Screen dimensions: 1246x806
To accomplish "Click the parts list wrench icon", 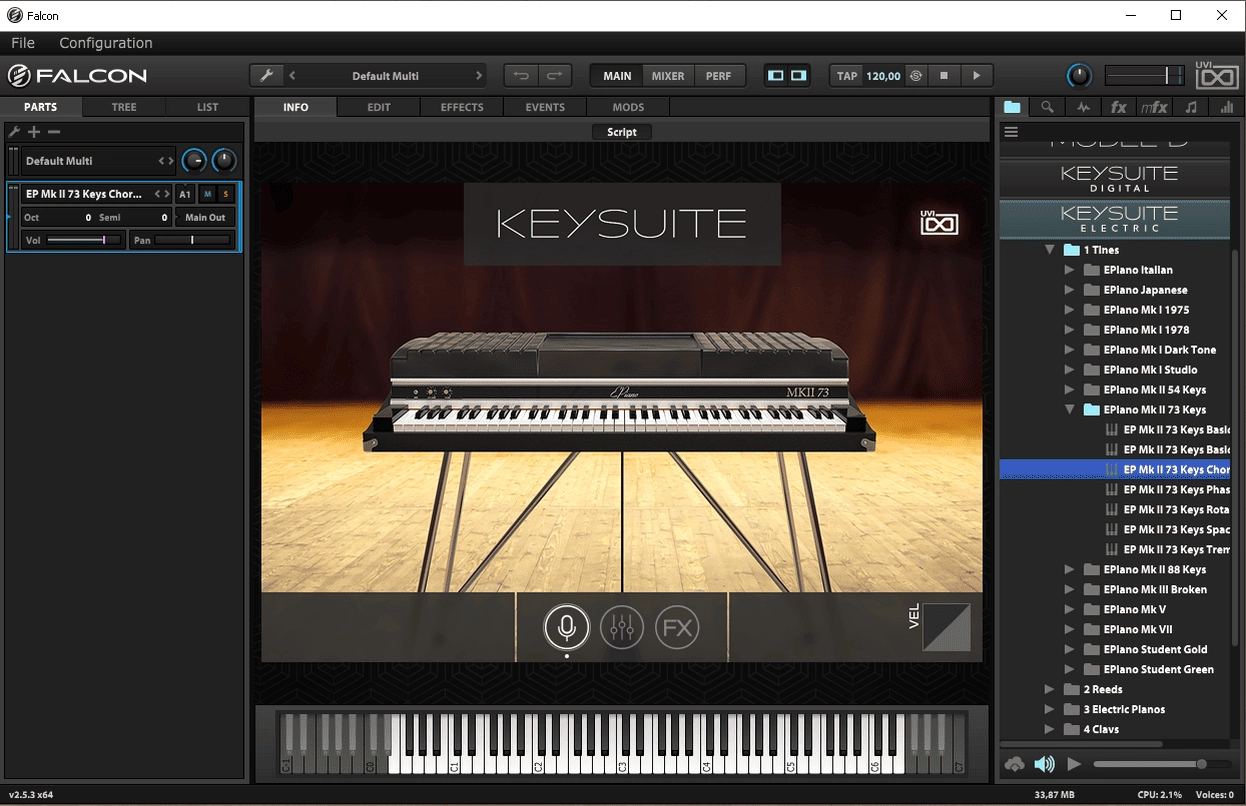I will 14,132.
